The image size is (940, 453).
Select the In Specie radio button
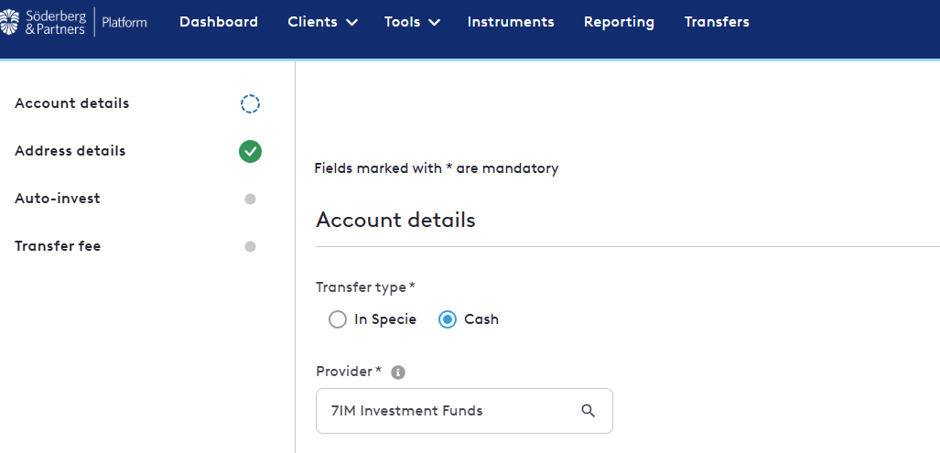click(338, 319)
